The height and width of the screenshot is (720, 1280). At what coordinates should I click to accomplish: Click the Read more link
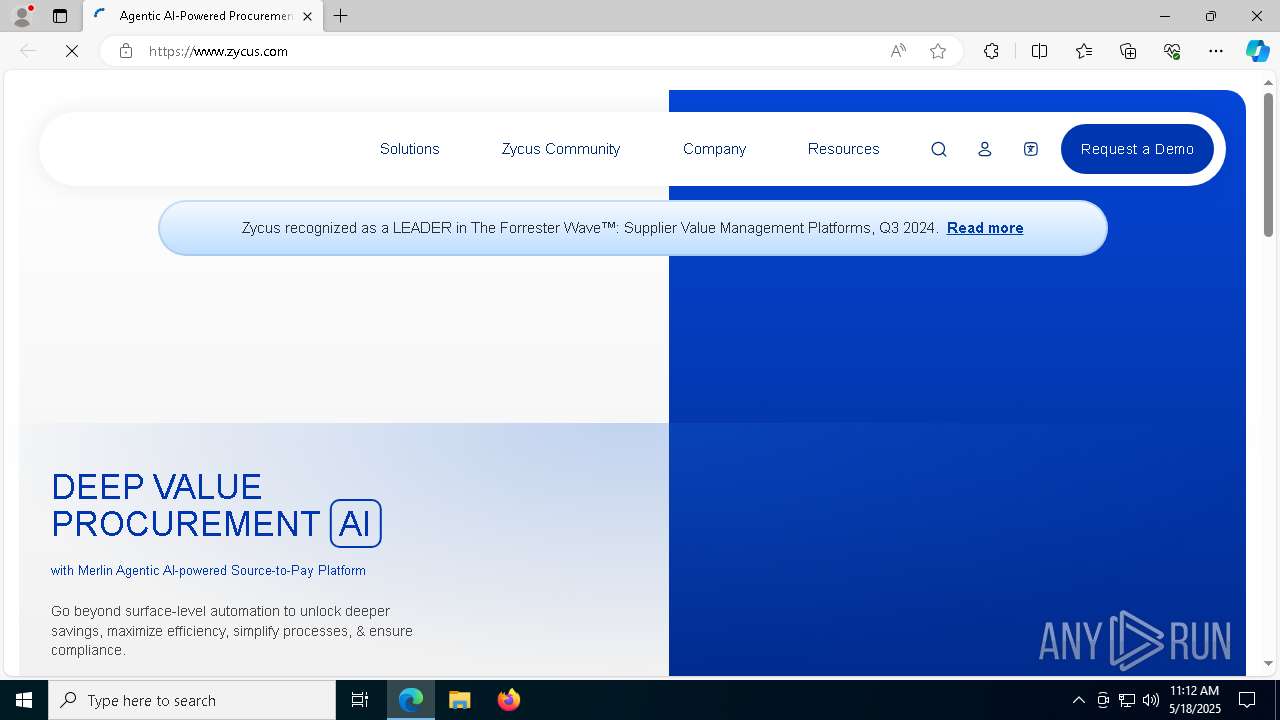985,228
